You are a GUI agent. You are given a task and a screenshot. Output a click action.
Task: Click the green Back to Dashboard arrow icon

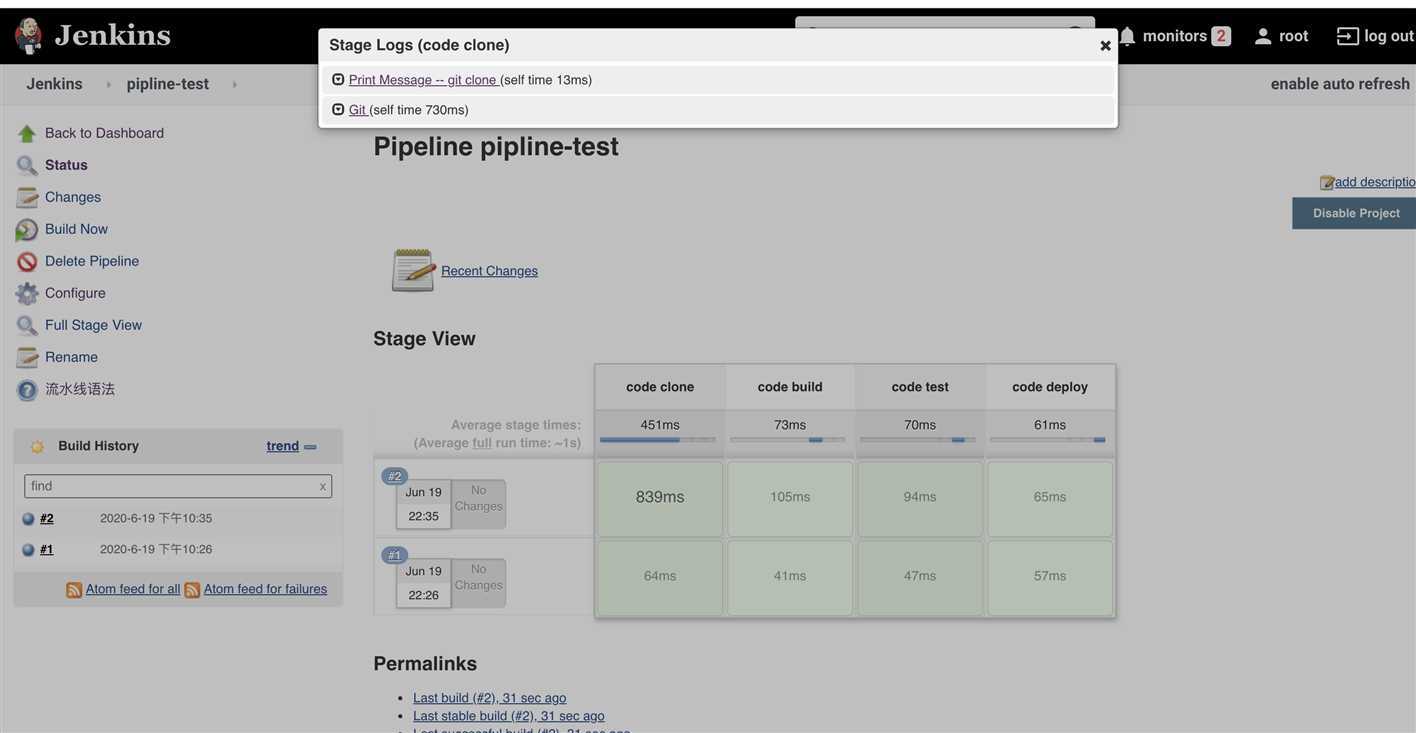(x=27, y=134)
